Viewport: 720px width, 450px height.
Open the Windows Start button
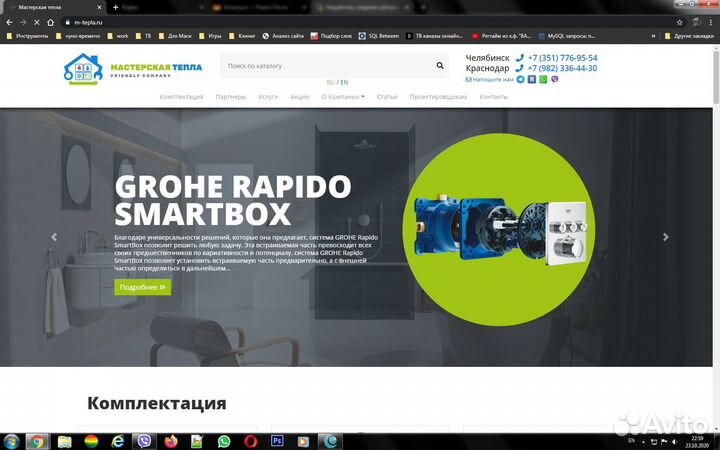coord(10,442)
